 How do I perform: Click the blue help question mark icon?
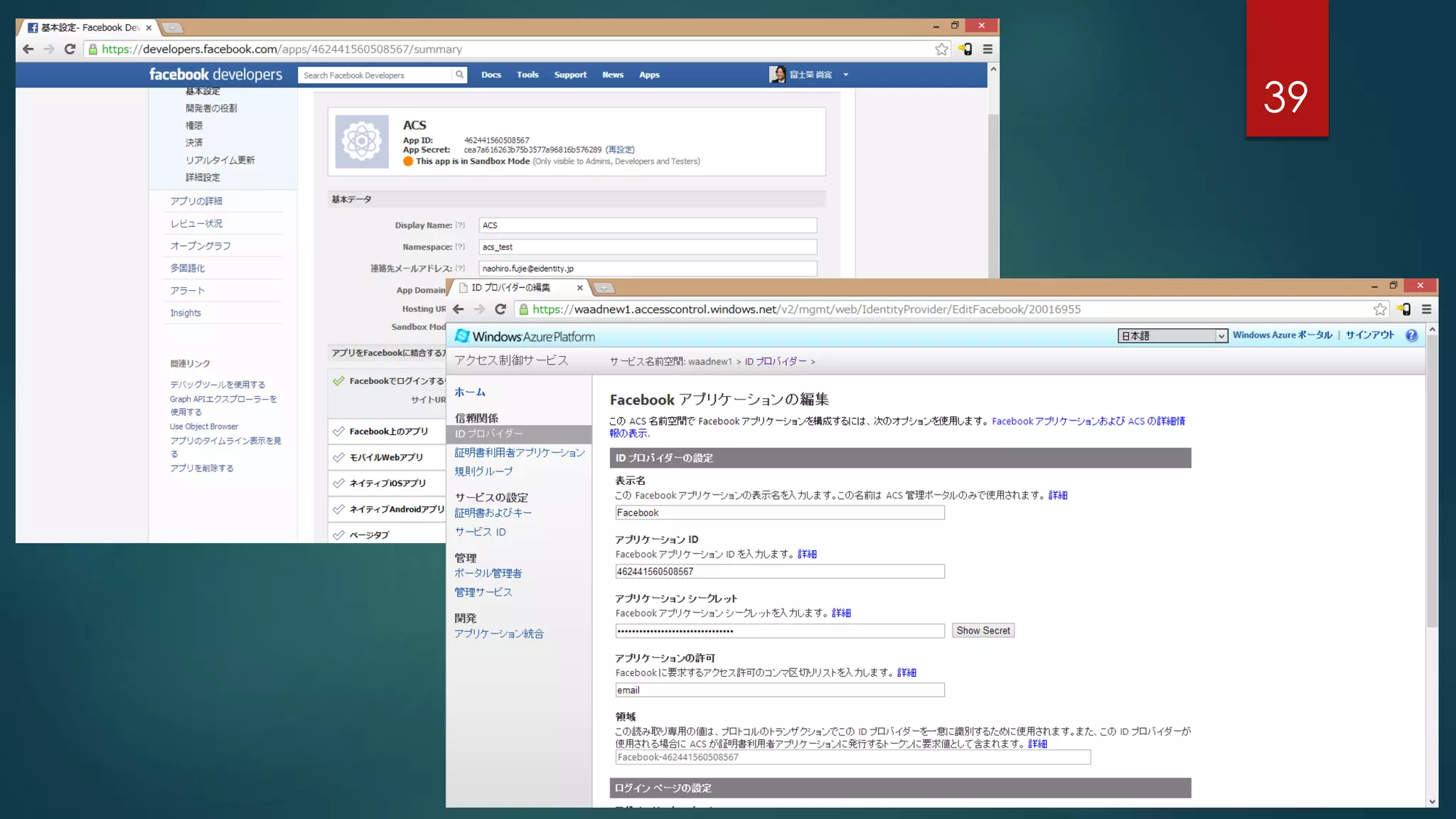(x=1411, y=336)
